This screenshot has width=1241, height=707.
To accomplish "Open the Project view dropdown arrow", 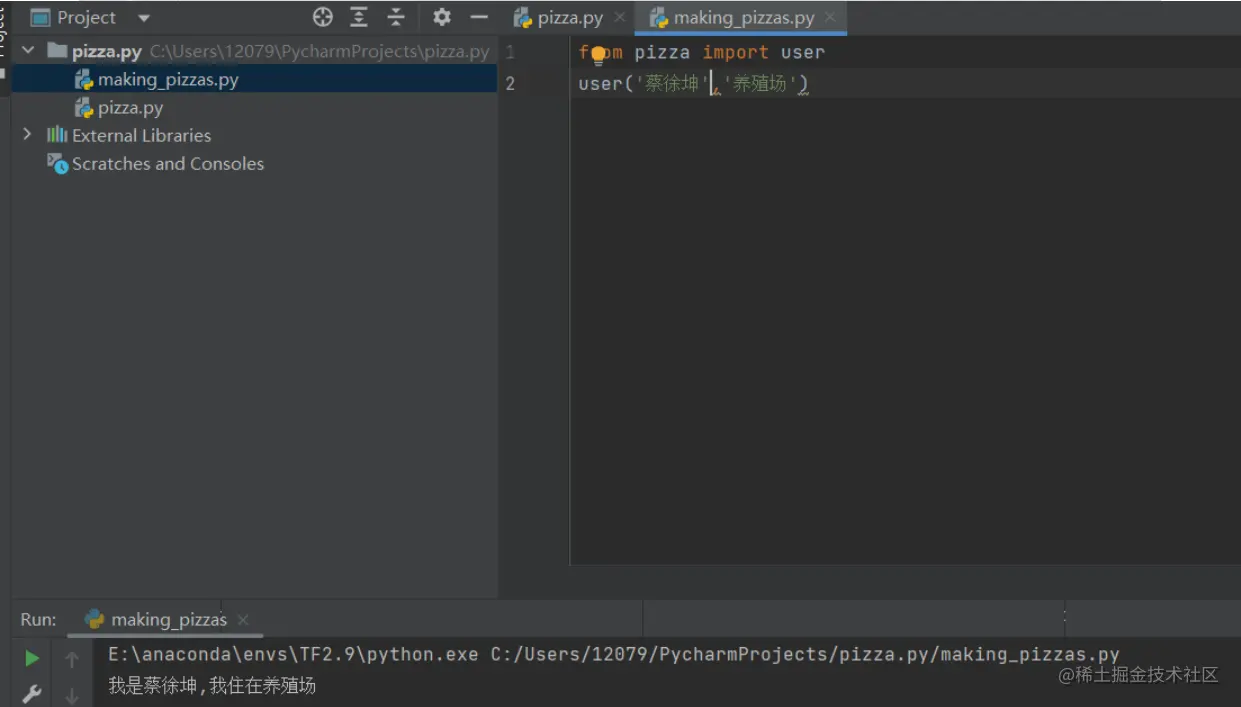I will [x=144, y=18].
